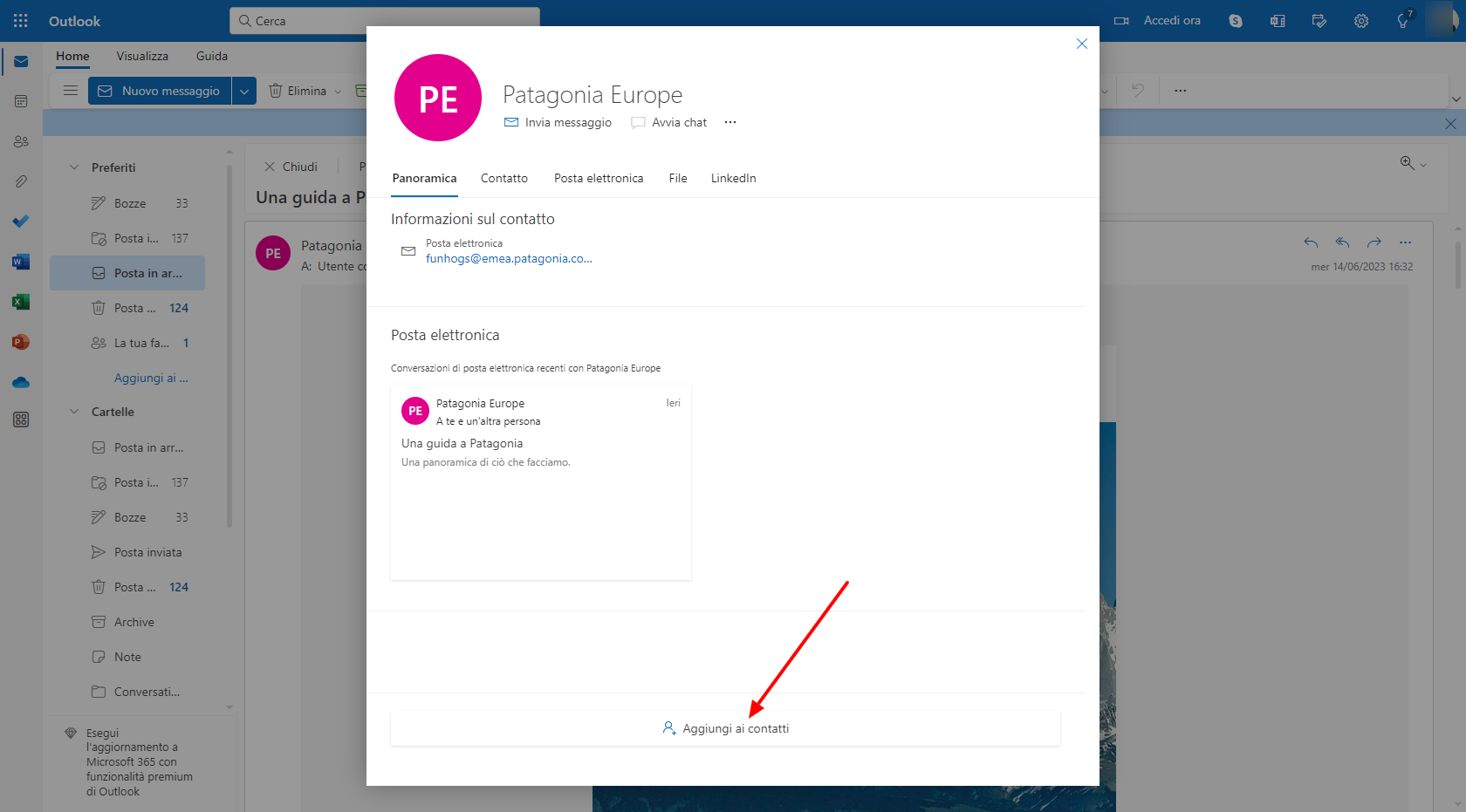
Task: Click the Aggiungi ai preferiti link
Action: tap(151, 378)
